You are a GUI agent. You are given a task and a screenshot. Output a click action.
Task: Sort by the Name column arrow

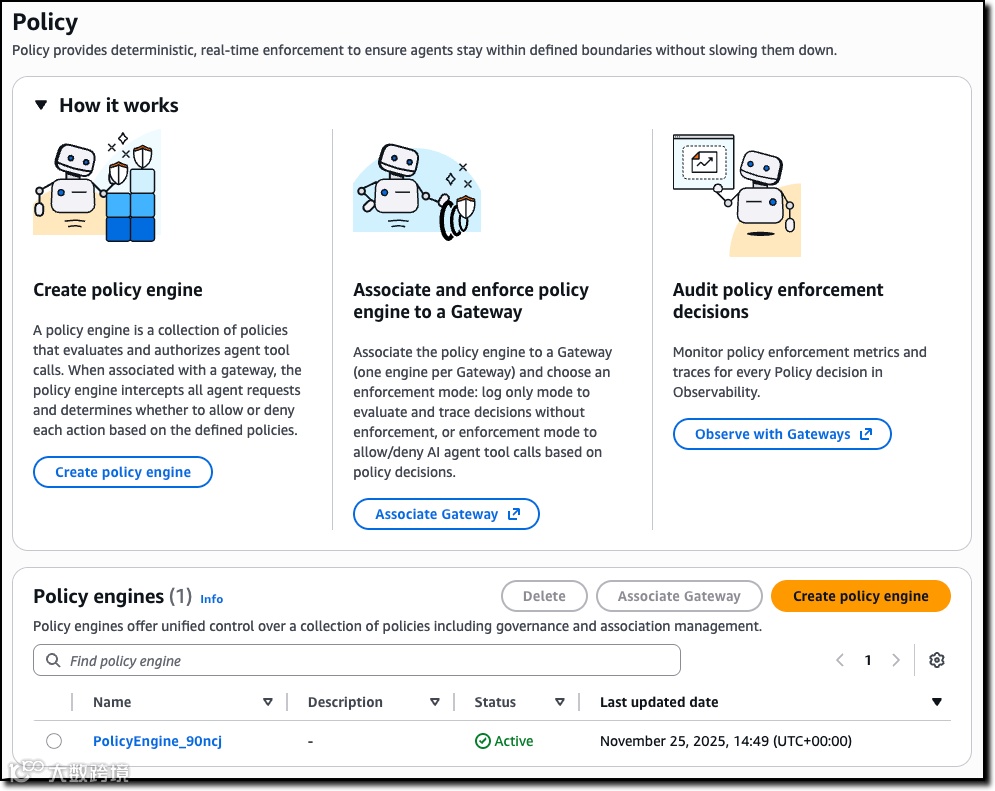pos(268,702)
